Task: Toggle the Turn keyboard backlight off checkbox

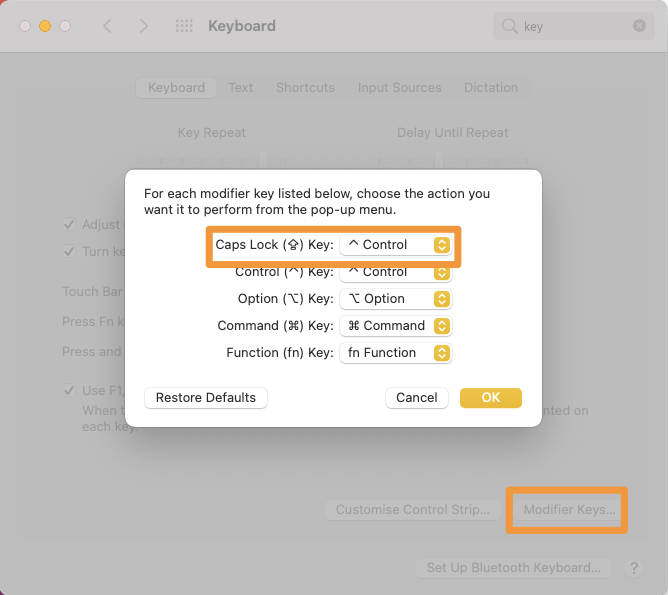Action: tap(69, 251)
